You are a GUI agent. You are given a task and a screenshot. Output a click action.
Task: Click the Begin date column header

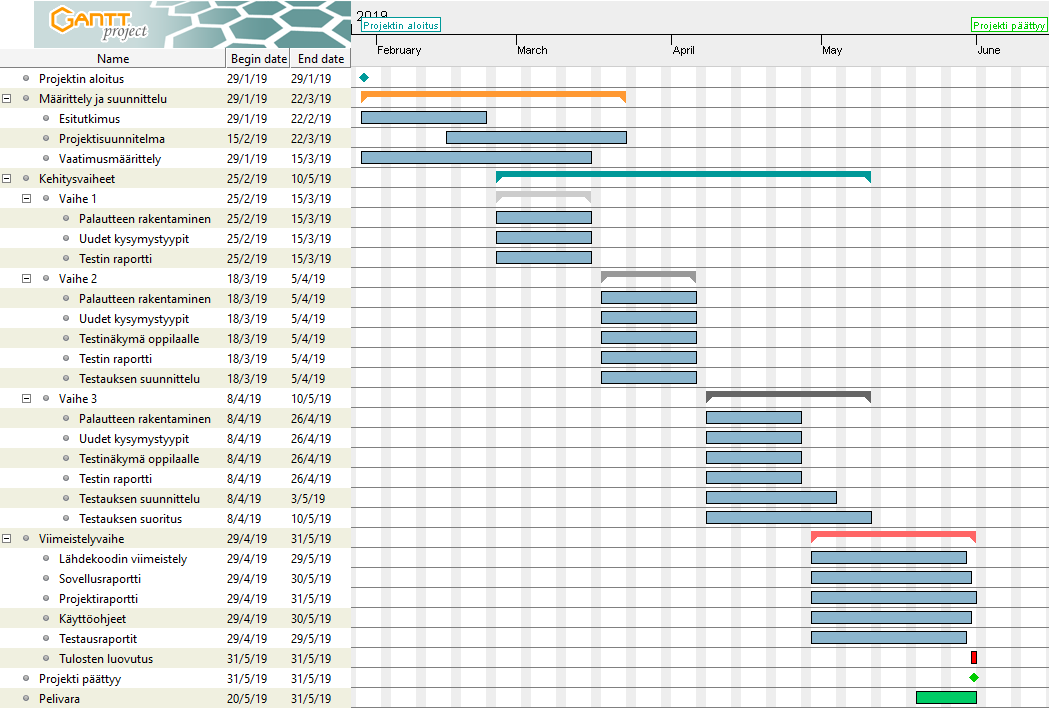[258, 59]
